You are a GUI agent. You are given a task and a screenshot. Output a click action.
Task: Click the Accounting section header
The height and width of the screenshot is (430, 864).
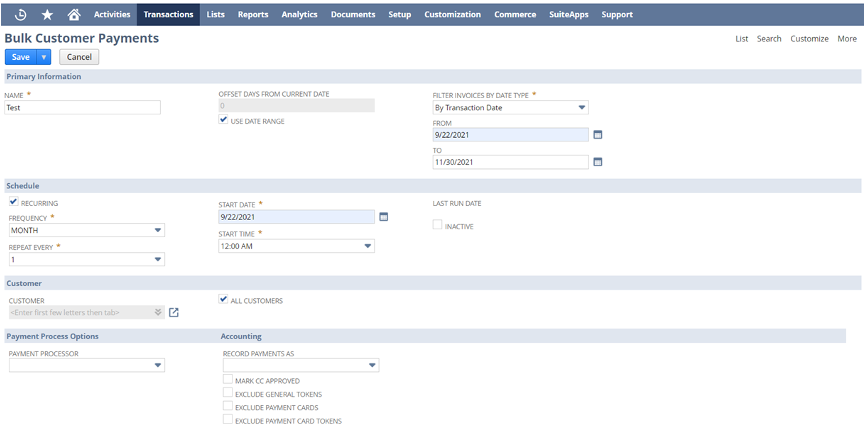point(241,336)
